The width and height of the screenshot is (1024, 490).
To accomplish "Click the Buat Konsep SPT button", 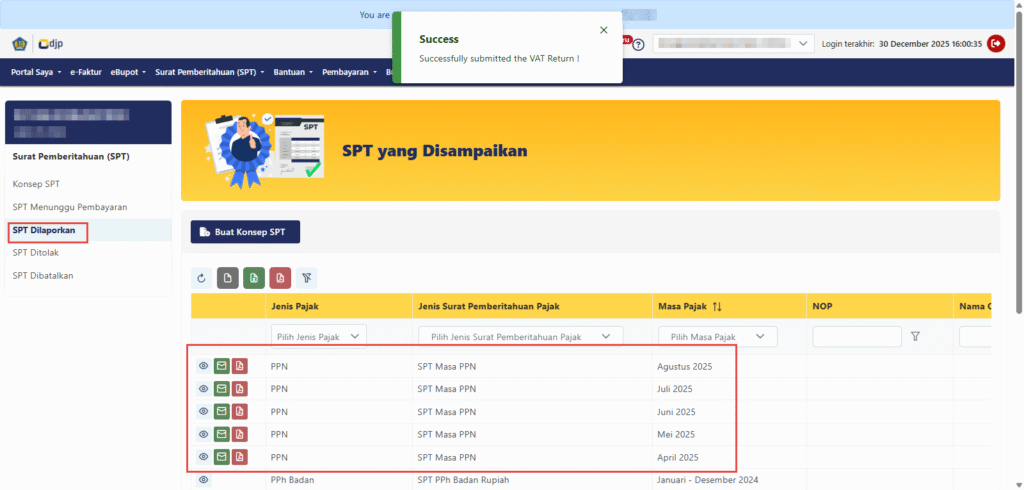I will (245, 232).
